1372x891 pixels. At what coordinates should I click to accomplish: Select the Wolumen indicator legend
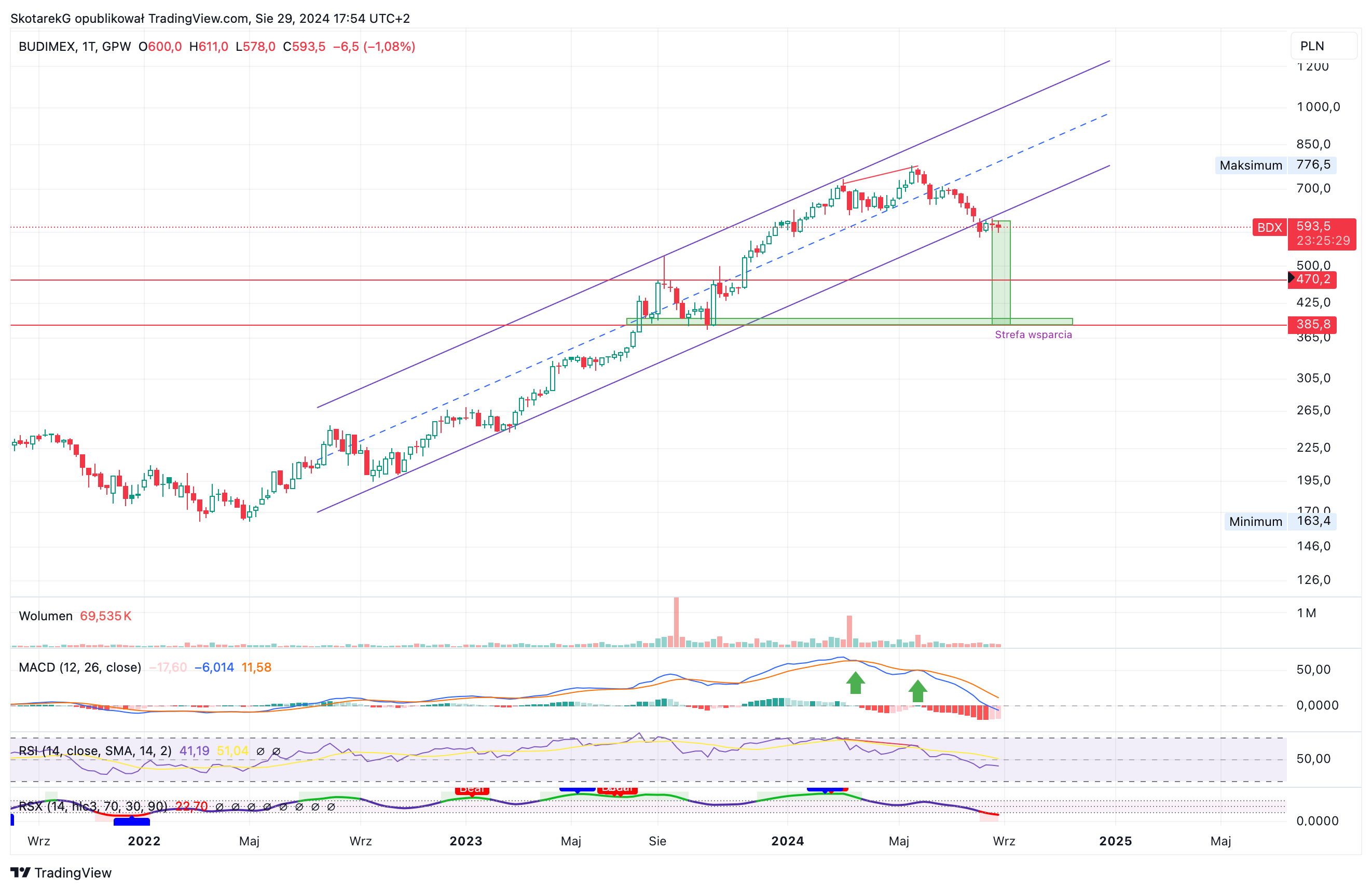tap(46, 616)
